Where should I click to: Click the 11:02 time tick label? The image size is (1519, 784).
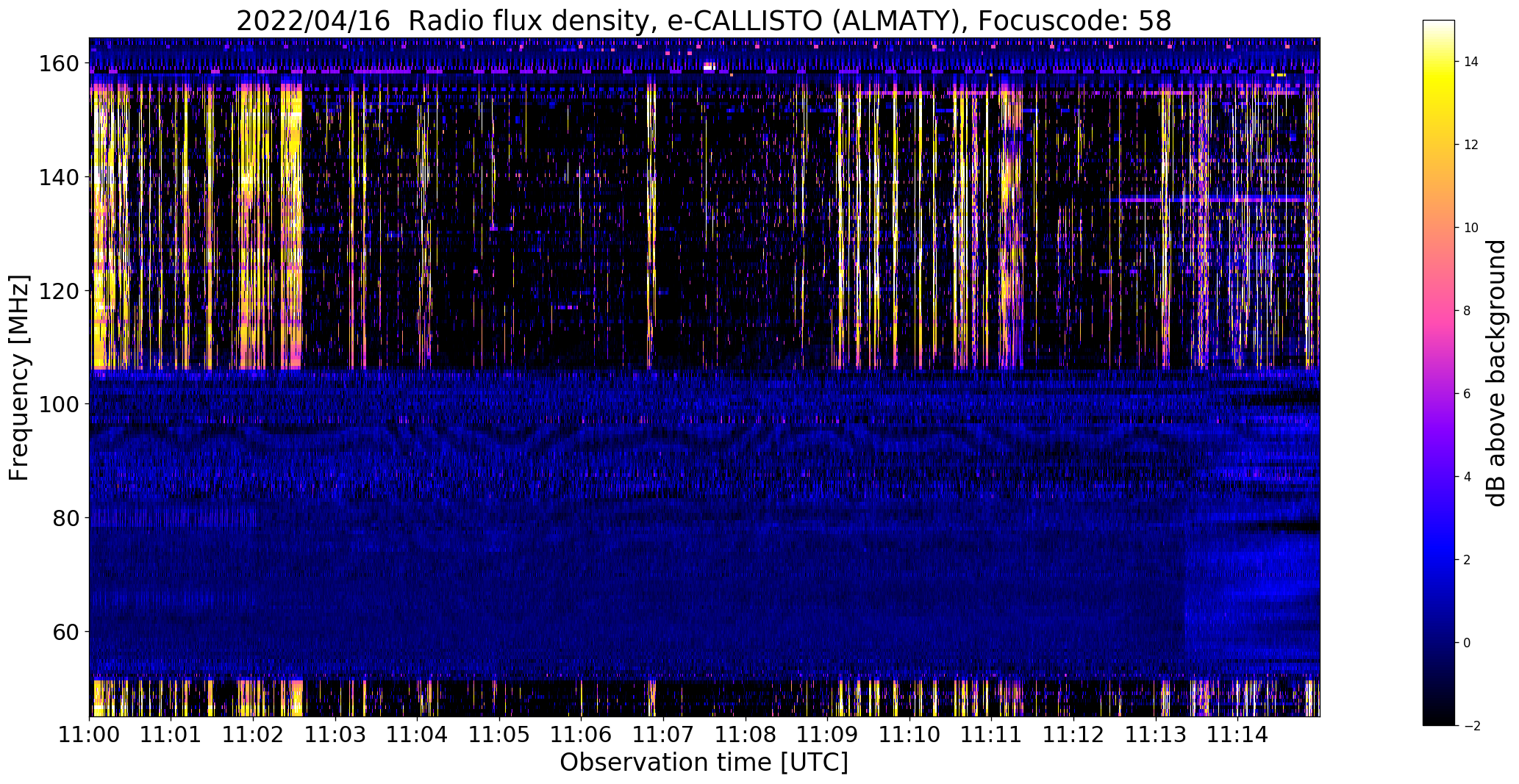pyautogui.click(x=254, y=734)
